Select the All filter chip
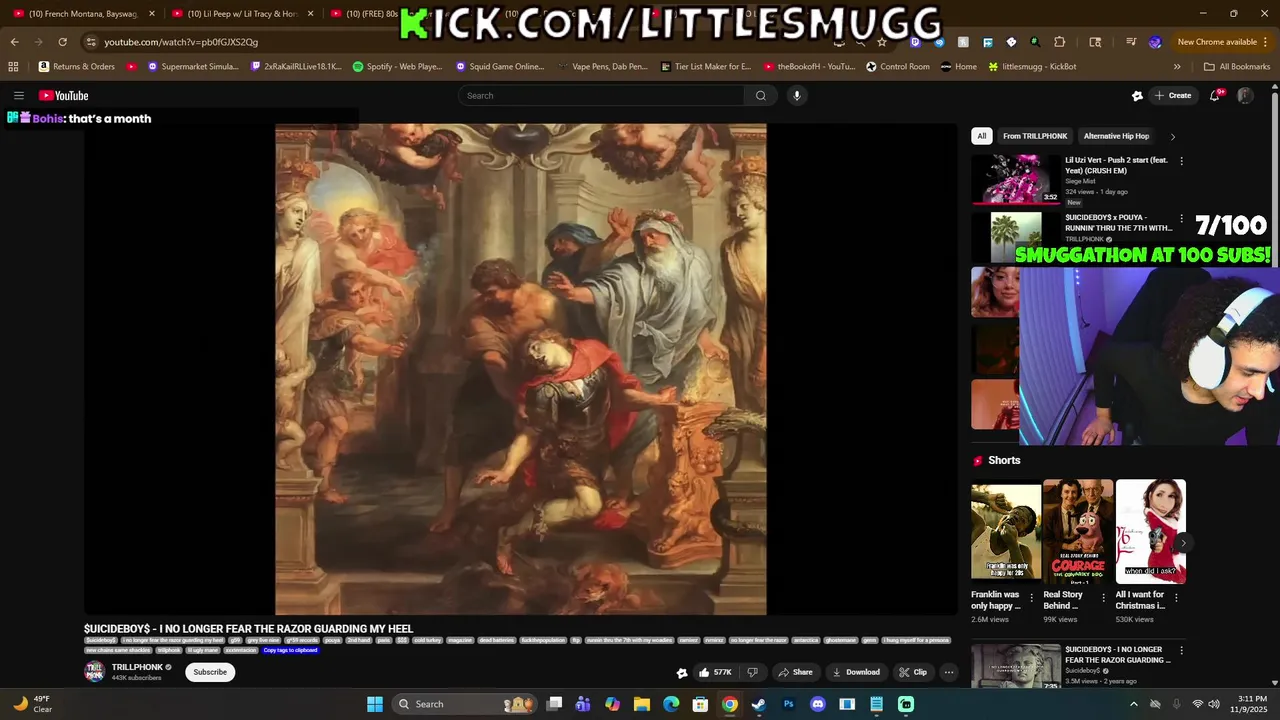Viewport: 1280px width, 720px height. pos(982,136)
